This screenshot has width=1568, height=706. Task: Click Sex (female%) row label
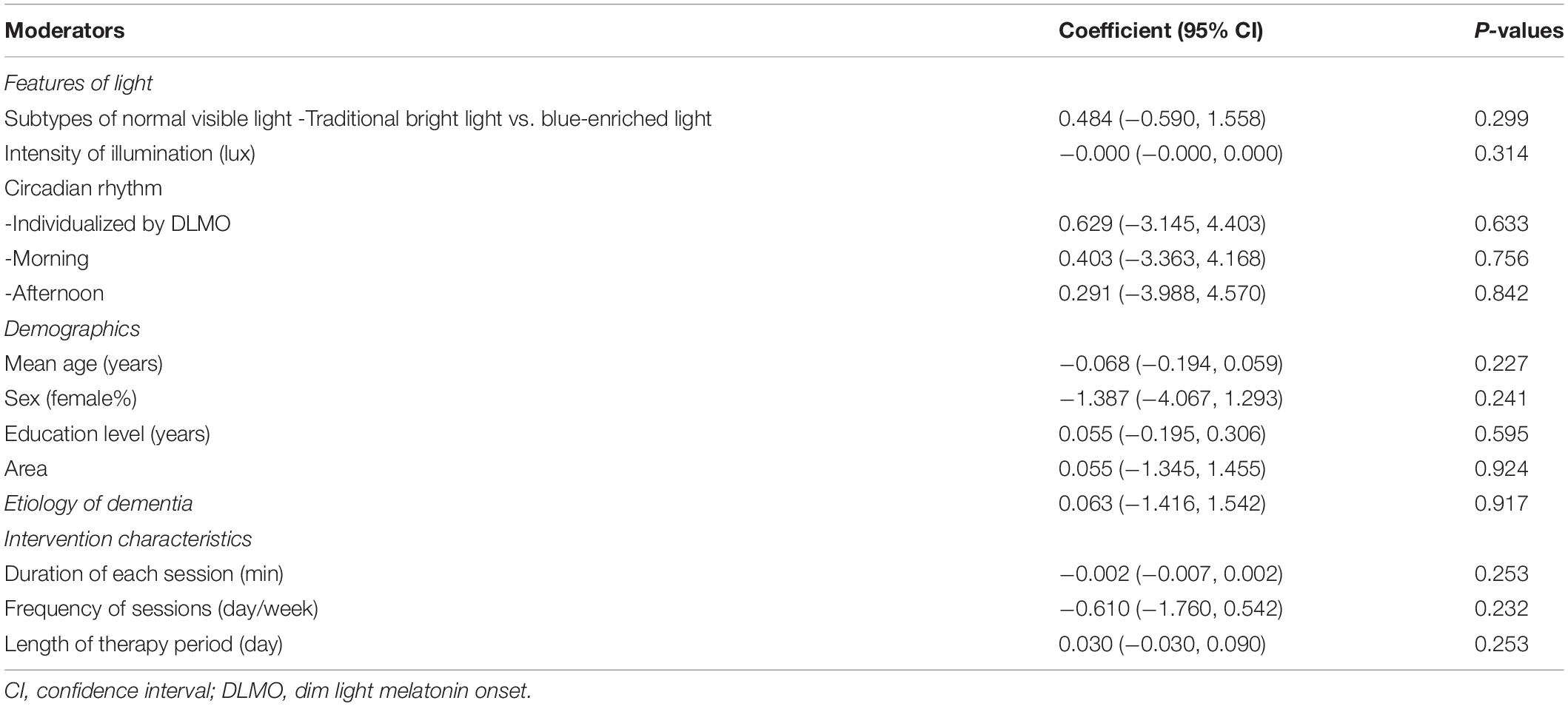(70, 398)
